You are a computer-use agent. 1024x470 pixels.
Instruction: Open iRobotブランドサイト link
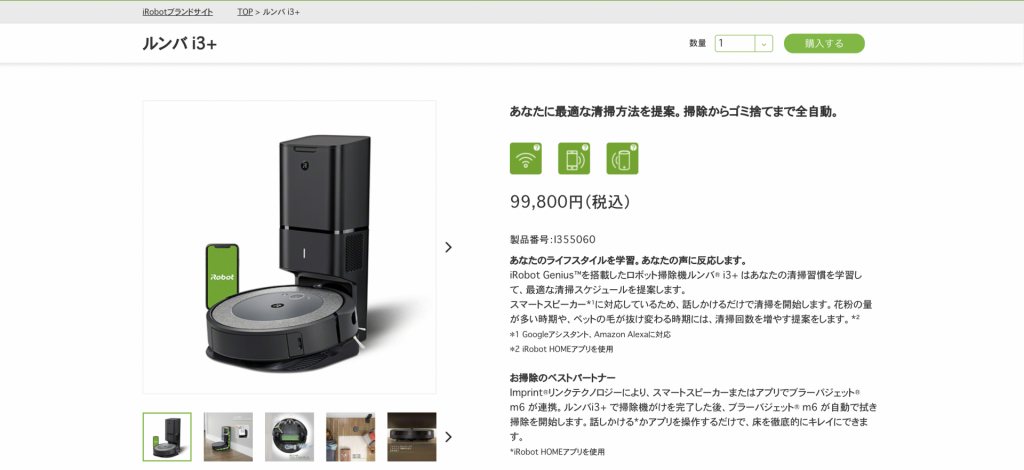pyautogui.click(x=178, y=12)
